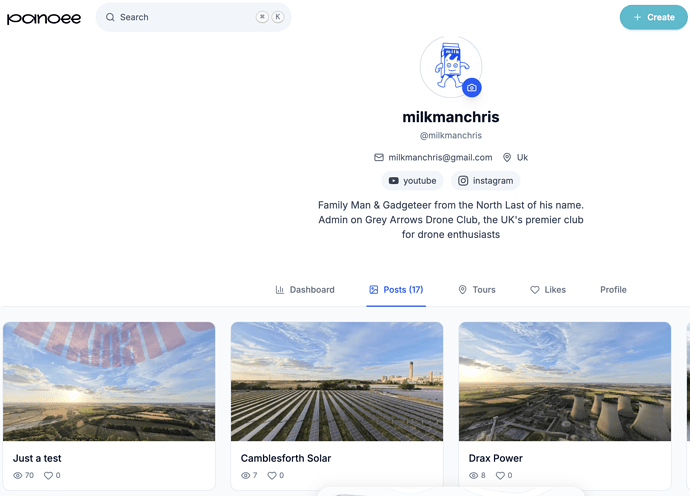The width and height of the screenshot is (690, 496).
Task: Click the heart icon on Just a test
Action: click(48, 475)
